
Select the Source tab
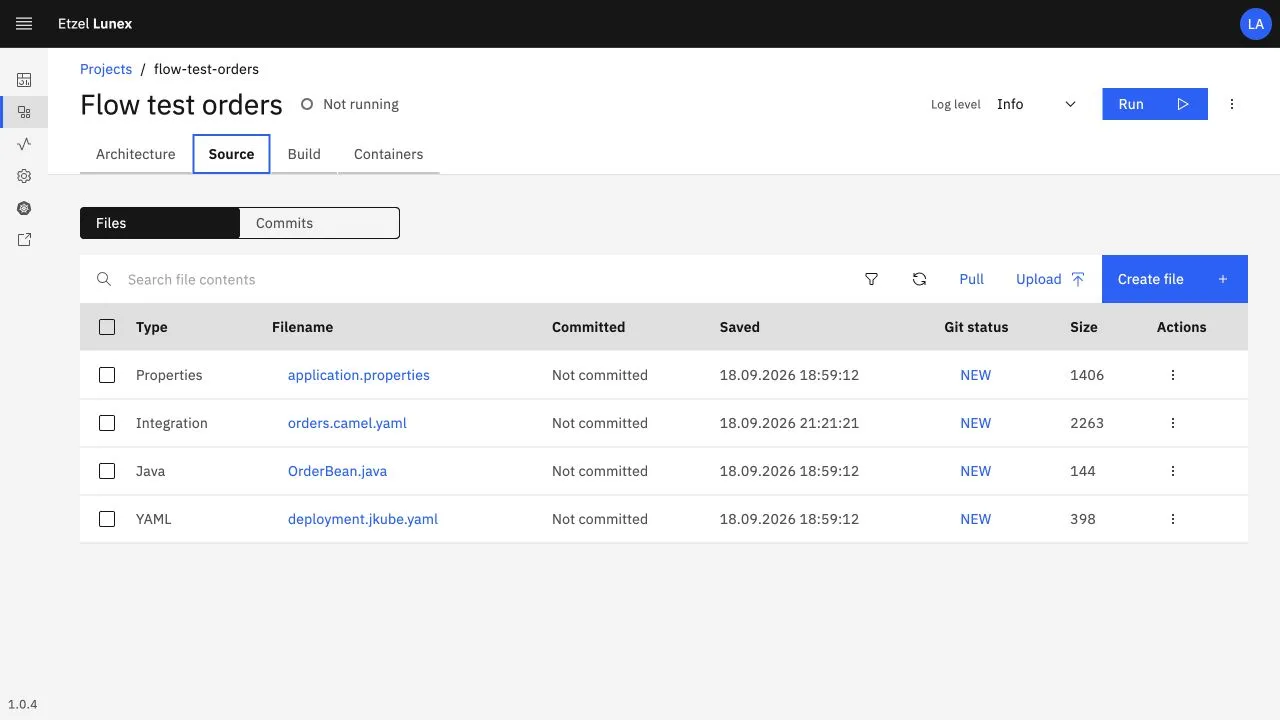231,154
